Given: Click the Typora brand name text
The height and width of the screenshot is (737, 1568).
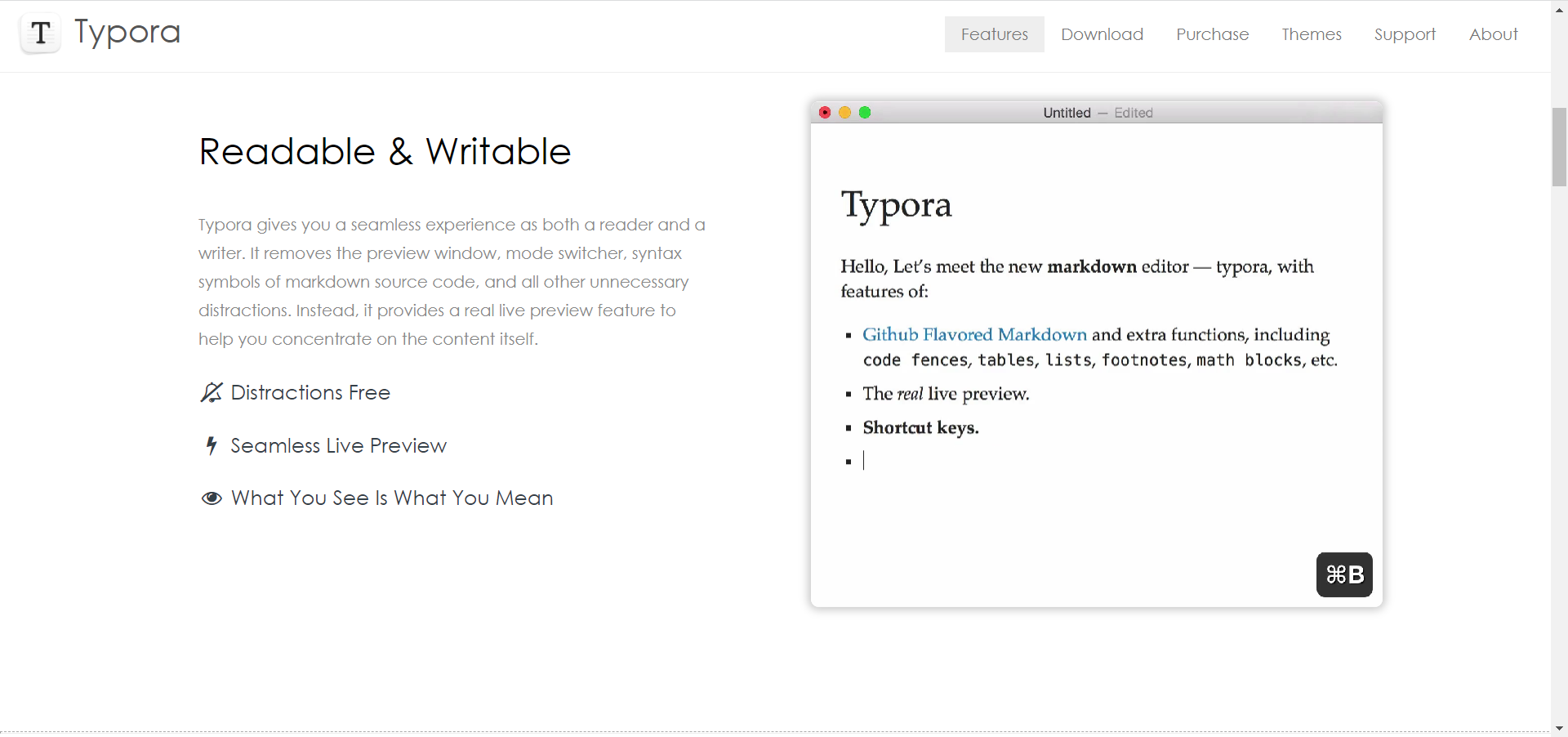Looking at the screenshot, I should [x=127, y=33].
